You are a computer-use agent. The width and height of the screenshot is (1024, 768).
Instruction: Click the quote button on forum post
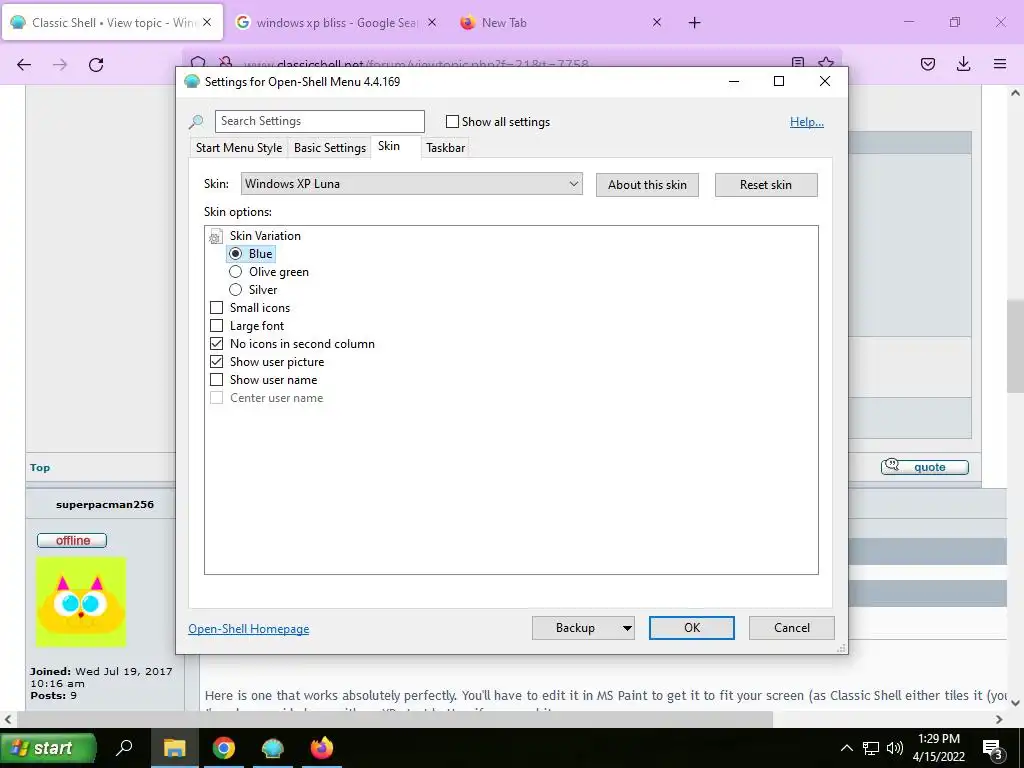coord(925,467)
